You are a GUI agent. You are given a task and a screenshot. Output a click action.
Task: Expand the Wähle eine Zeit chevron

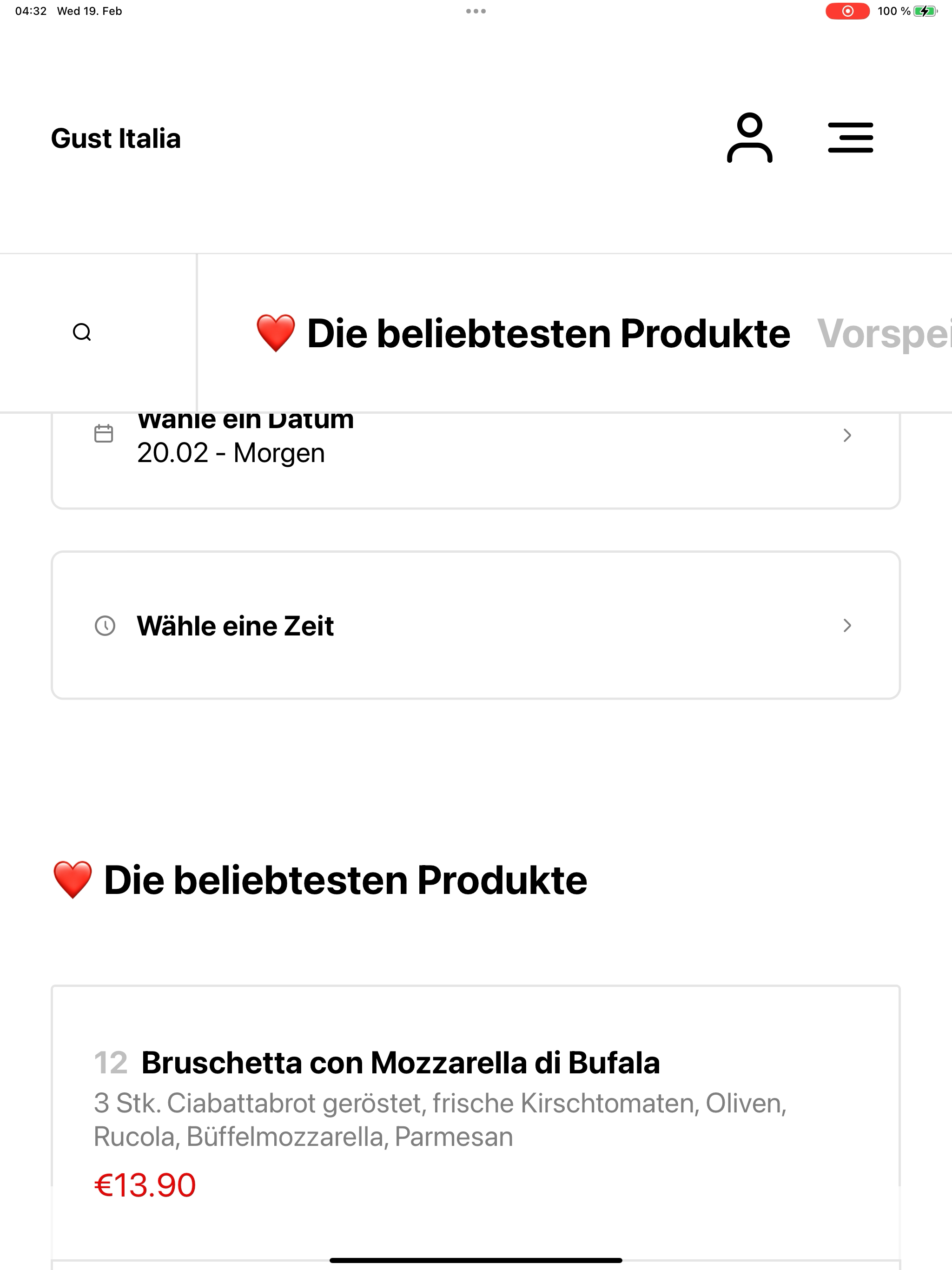coord(847,625)
